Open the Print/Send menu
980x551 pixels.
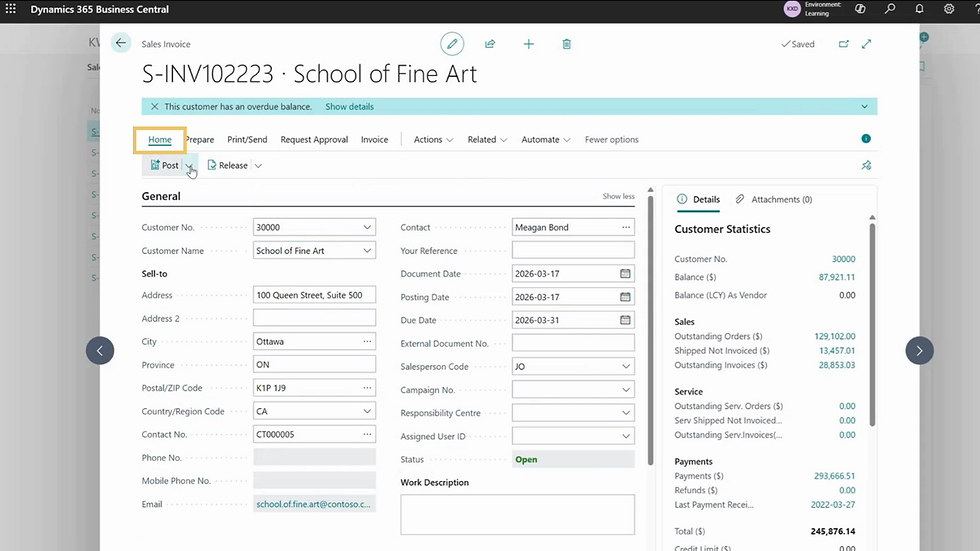(x=247, y=139)
